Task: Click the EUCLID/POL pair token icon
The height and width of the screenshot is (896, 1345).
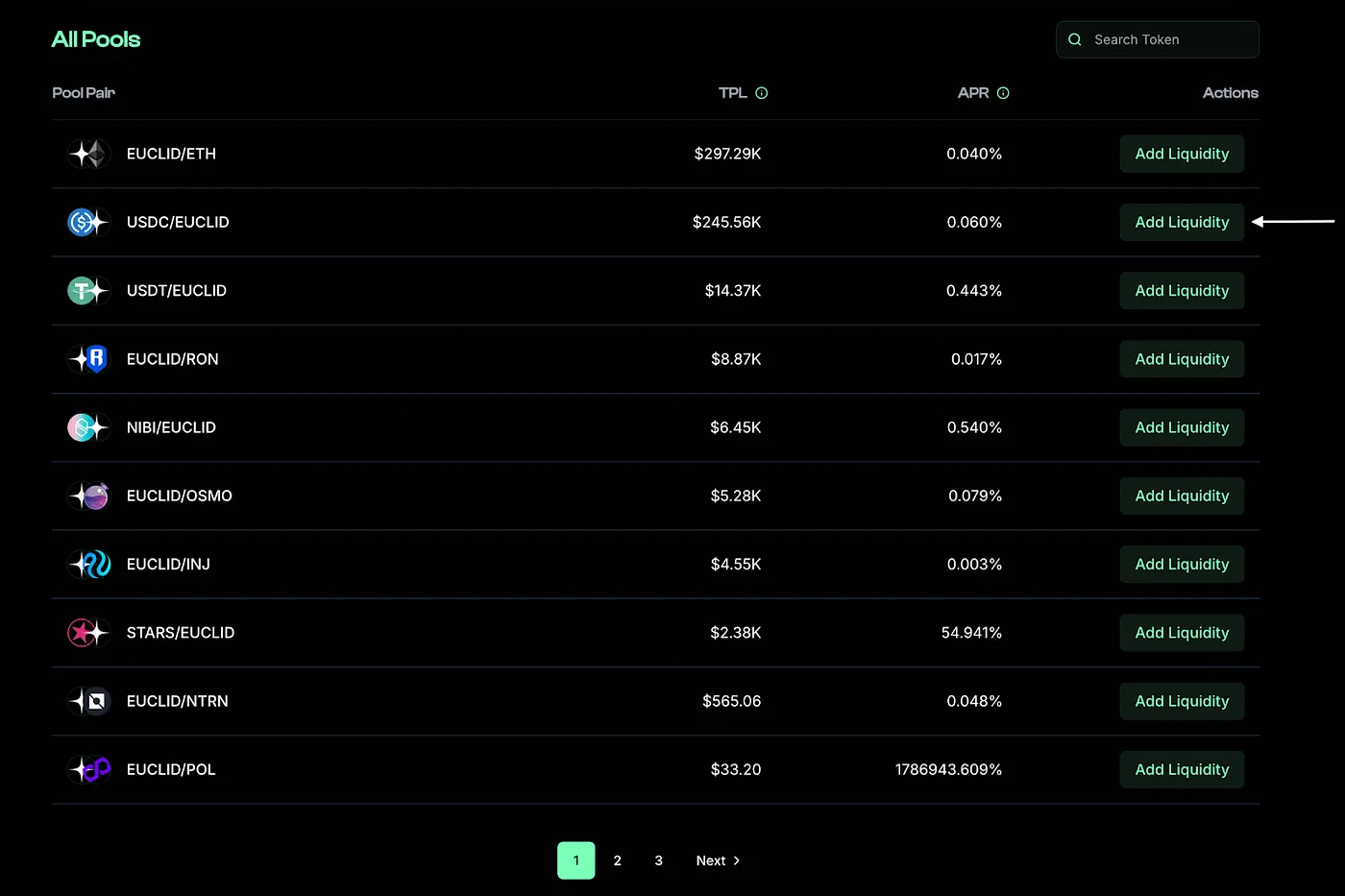Action: click(x=88, y=769)
